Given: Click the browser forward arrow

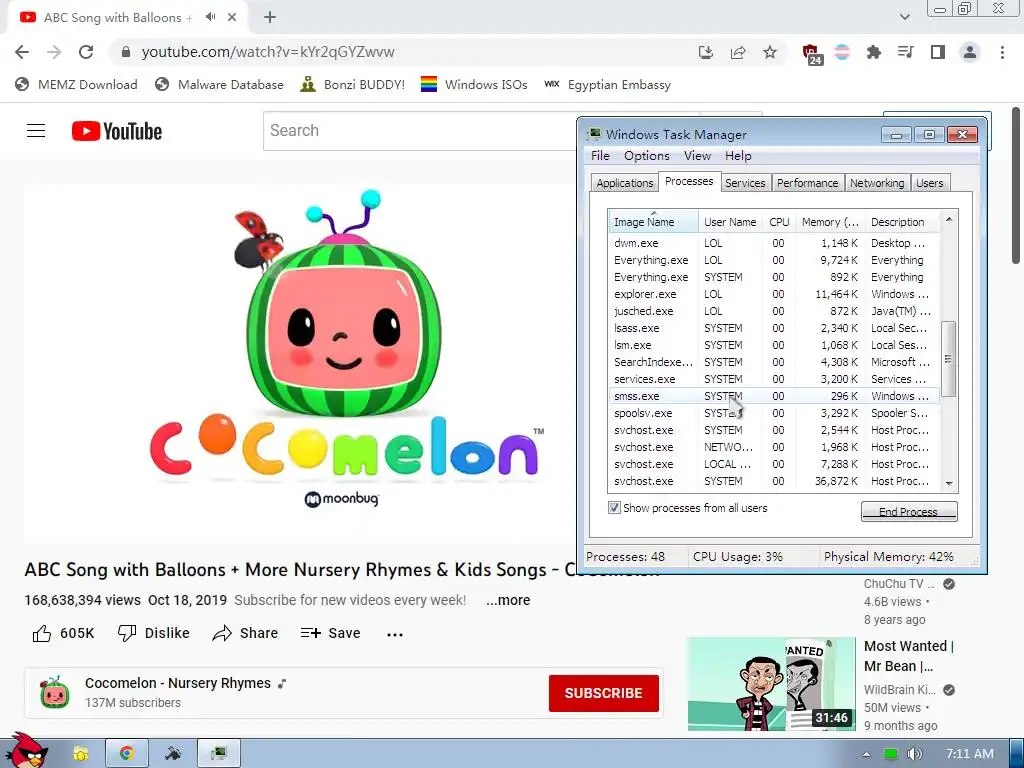Looking at the screenshot, I should point(54,52).
